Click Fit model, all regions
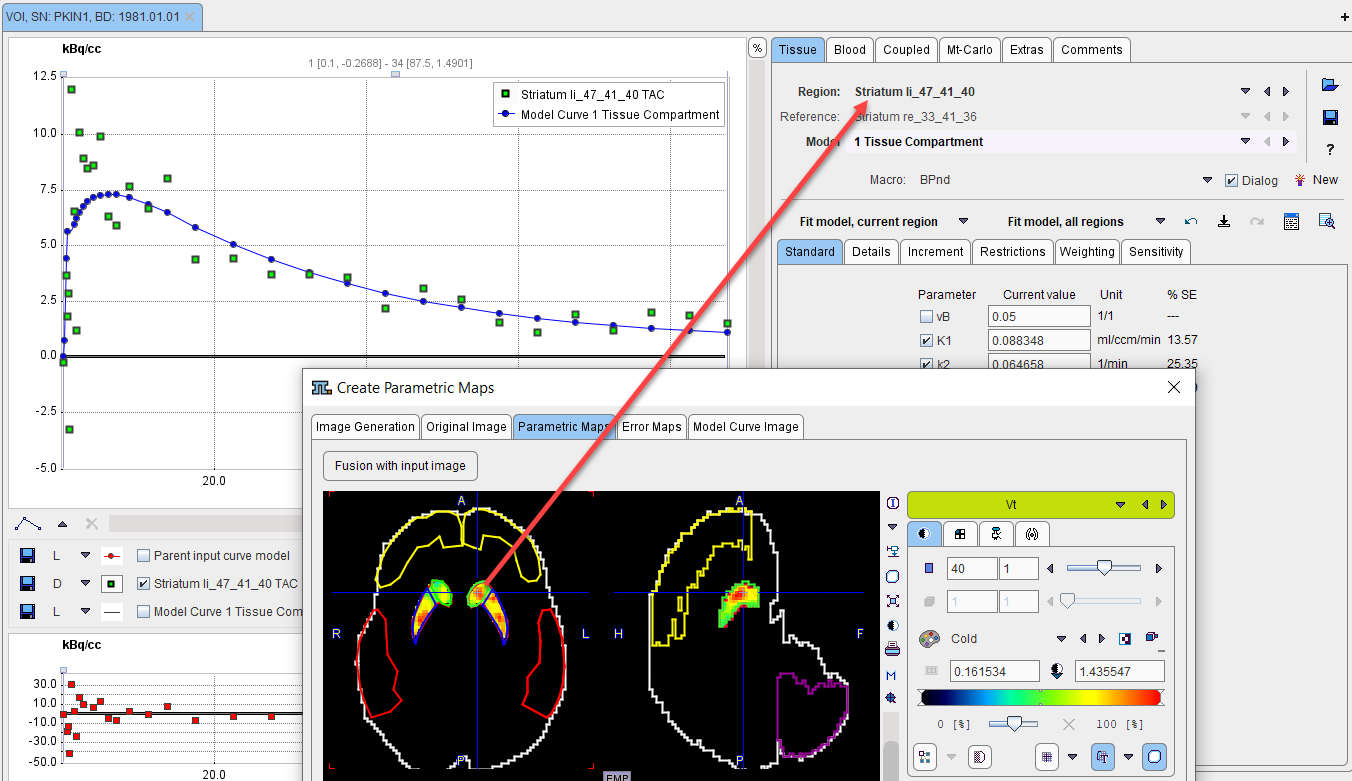 click(x=1066, y=221)
